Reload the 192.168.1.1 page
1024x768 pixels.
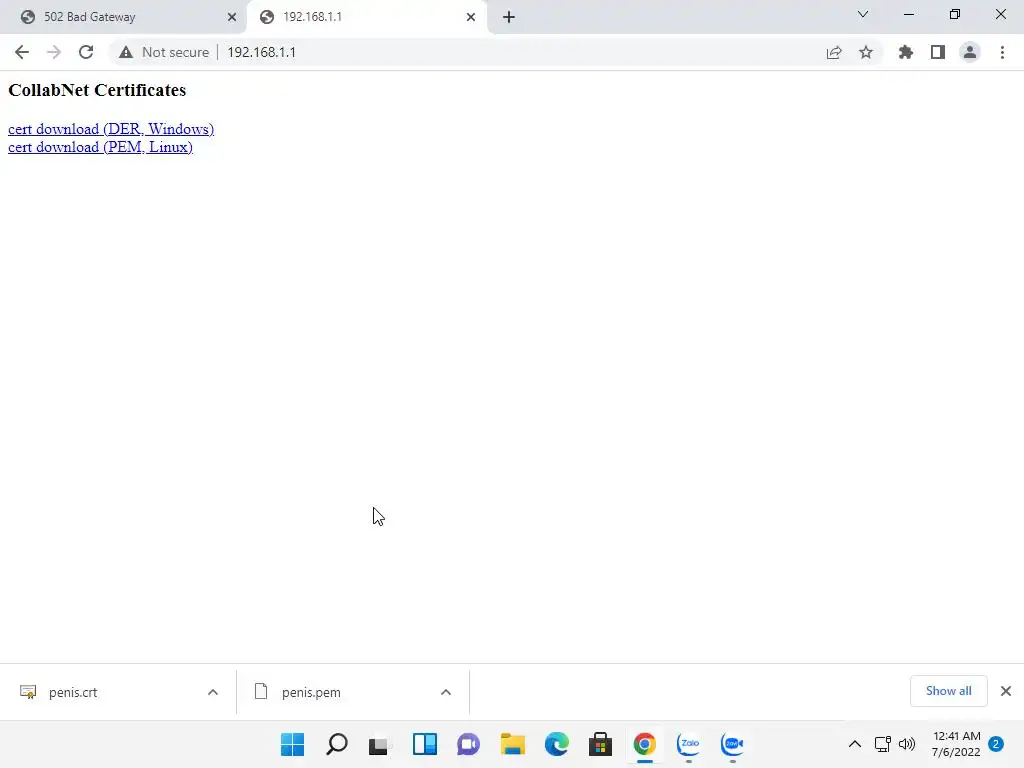86,52
